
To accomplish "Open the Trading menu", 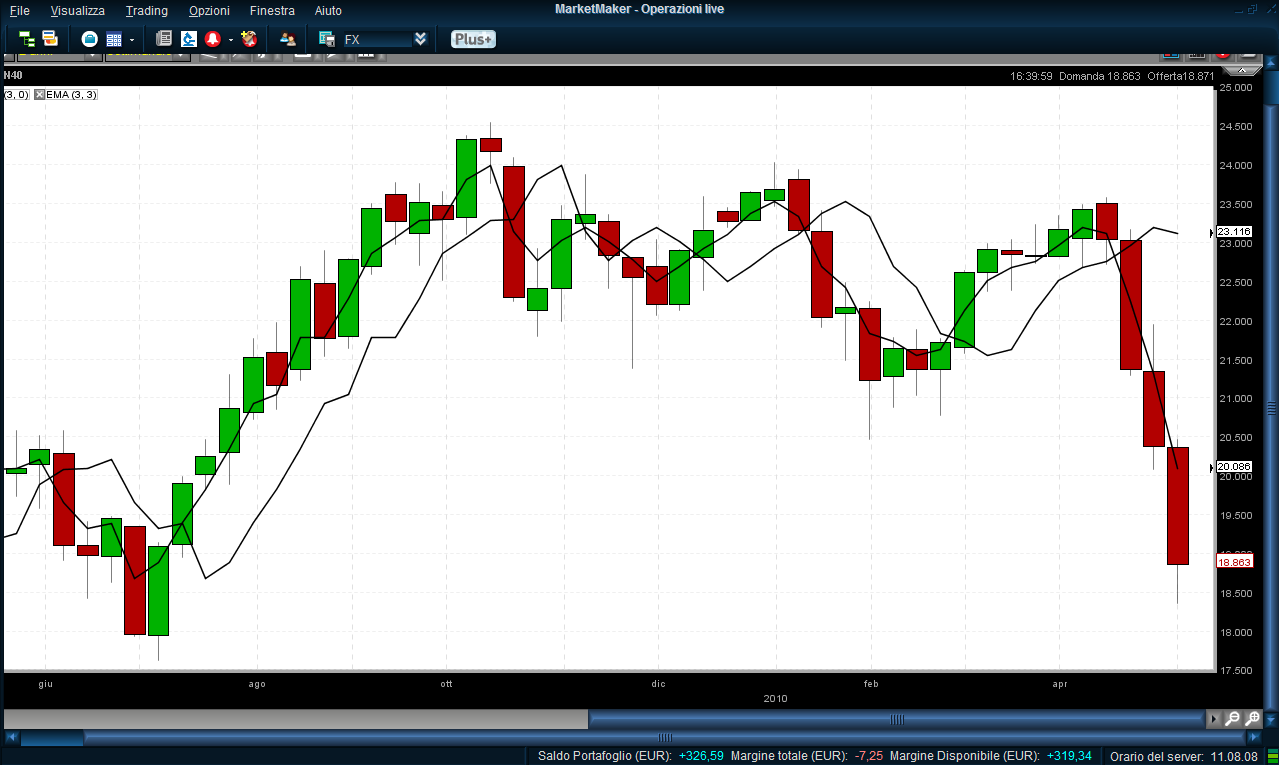I will pos(146,10).
